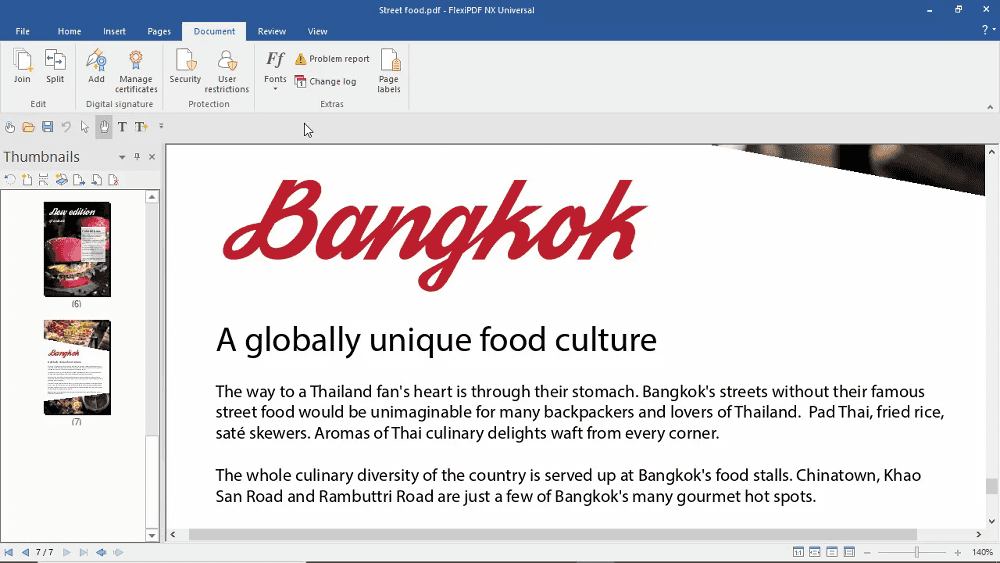Open the Thumbnails panel options dropdown
This screenshot has height=563, width=1000.
click(x=122, y=157)
